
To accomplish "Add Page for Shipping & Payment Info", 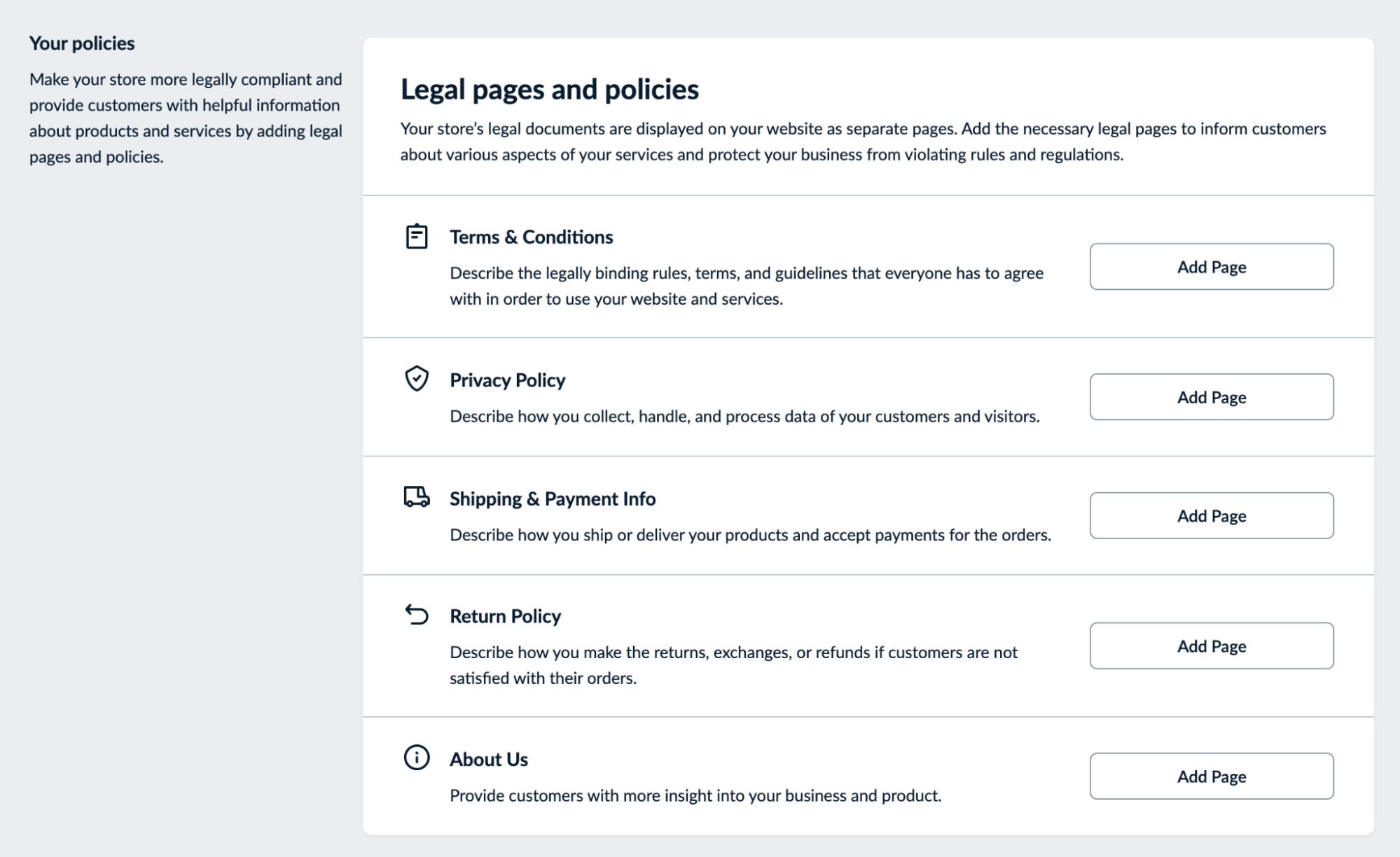I will click(x=1211, y=515).
